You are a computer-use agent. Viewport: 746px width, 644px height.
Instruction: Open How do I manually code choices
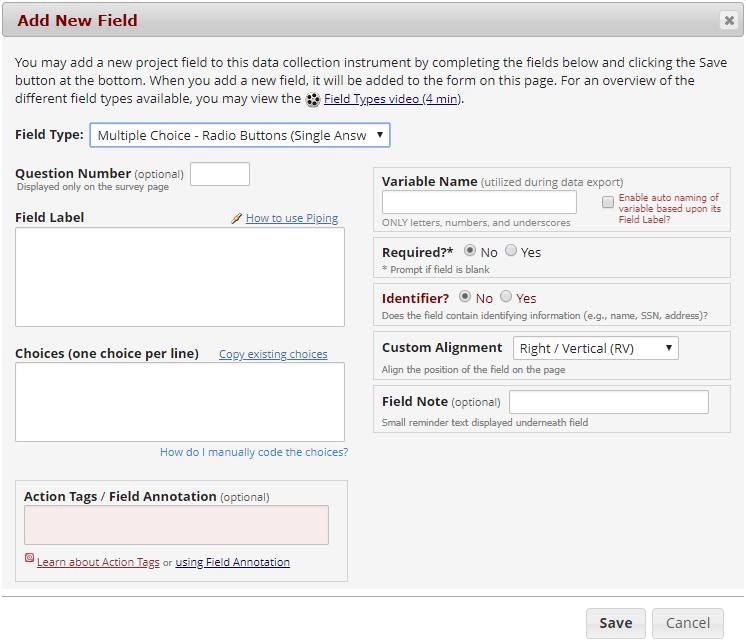(254, 452)
